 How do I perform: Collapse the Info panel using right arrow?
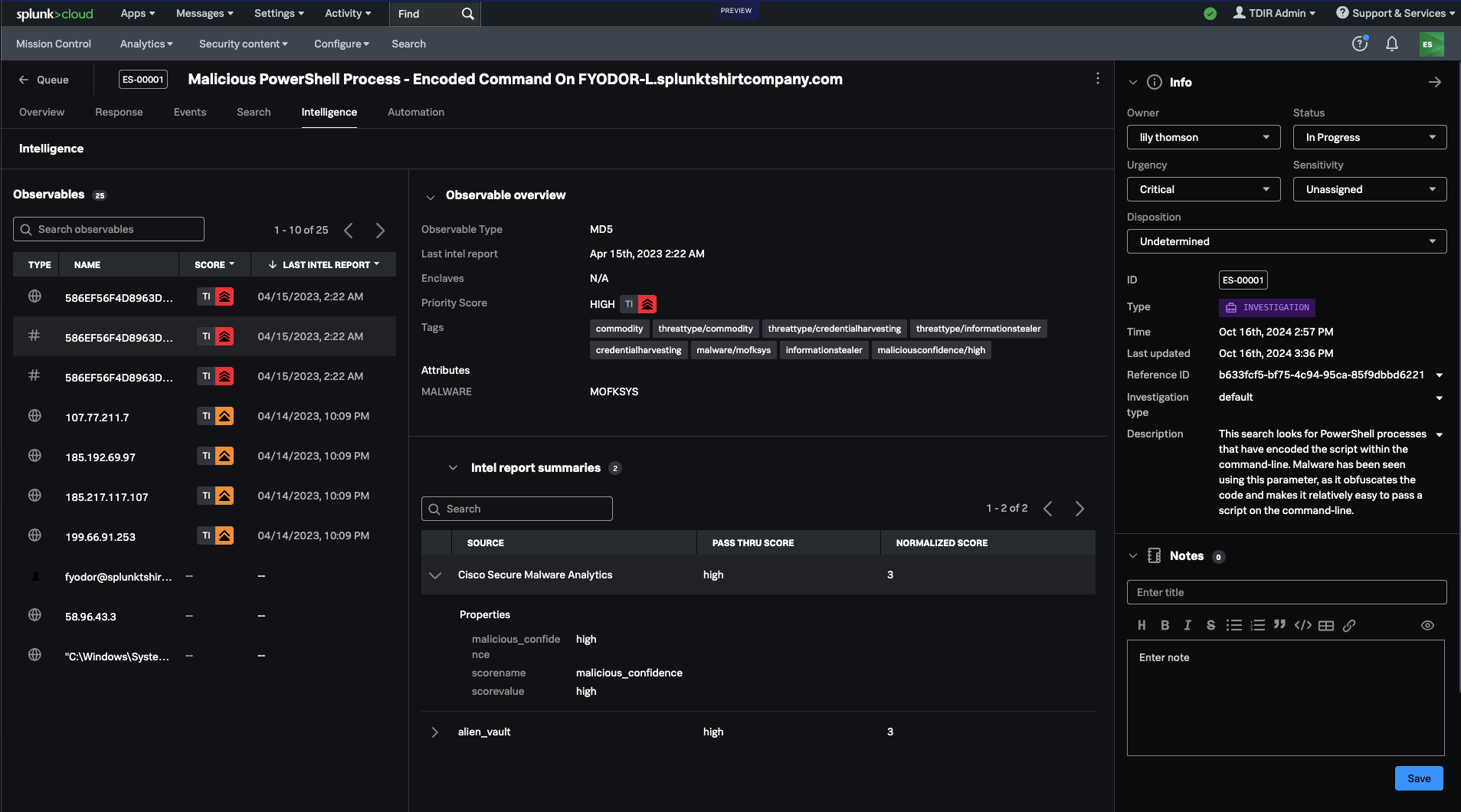click(x=1435, y=82)
